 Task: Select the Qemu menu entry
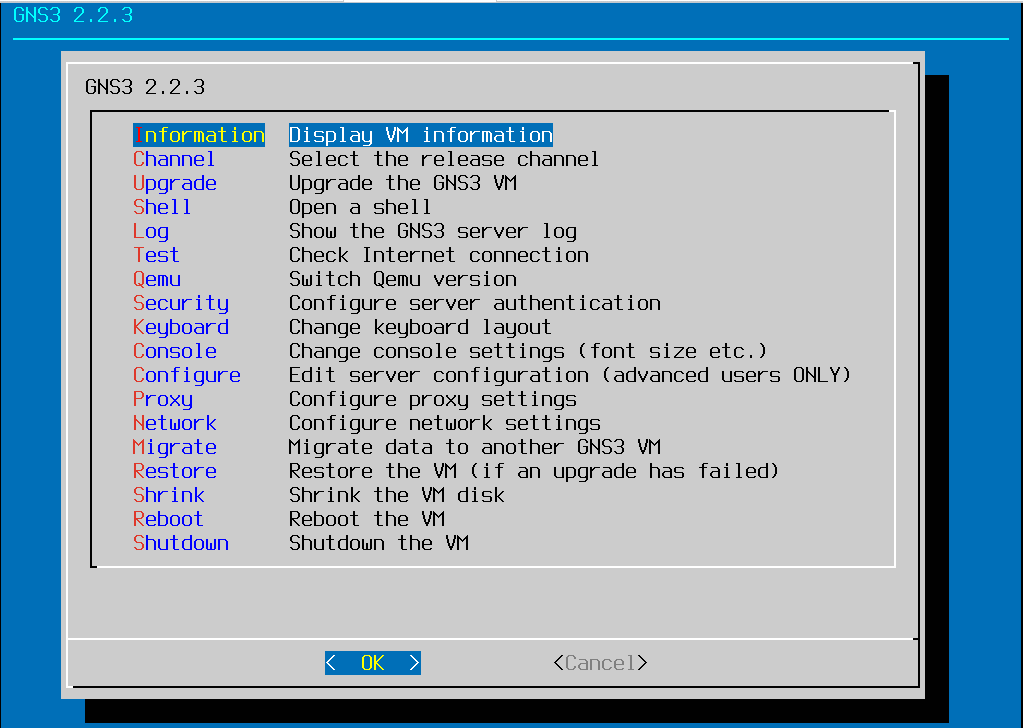click(x=157, y=280)
